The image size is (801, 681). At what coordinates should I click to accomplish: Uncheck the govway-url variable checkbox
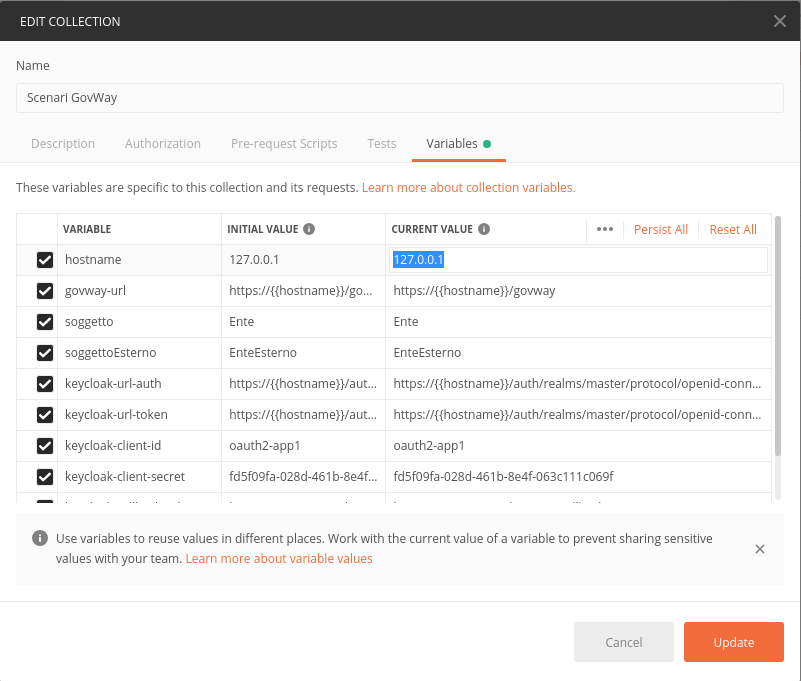(x=45, y=291)
